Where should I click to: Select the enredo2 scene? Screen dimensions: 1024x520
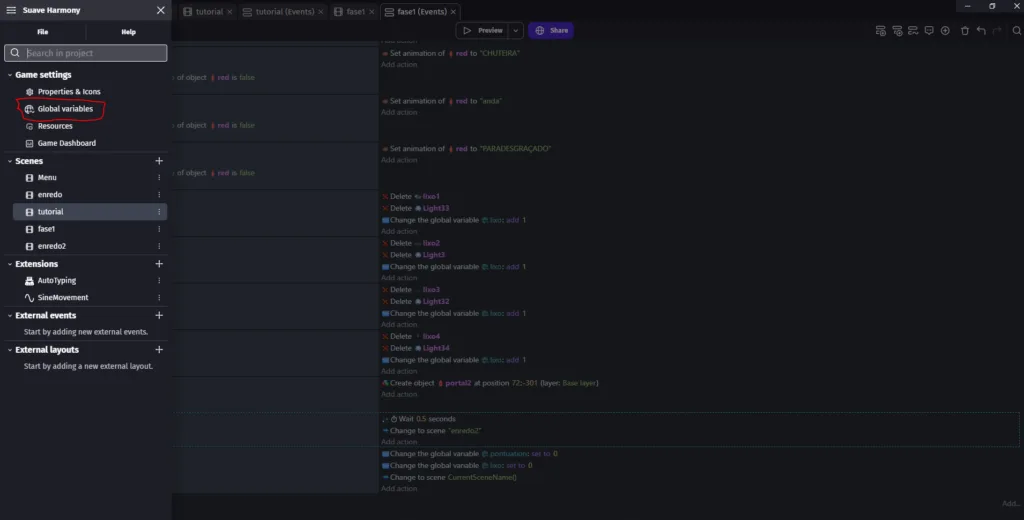(52, 246)
